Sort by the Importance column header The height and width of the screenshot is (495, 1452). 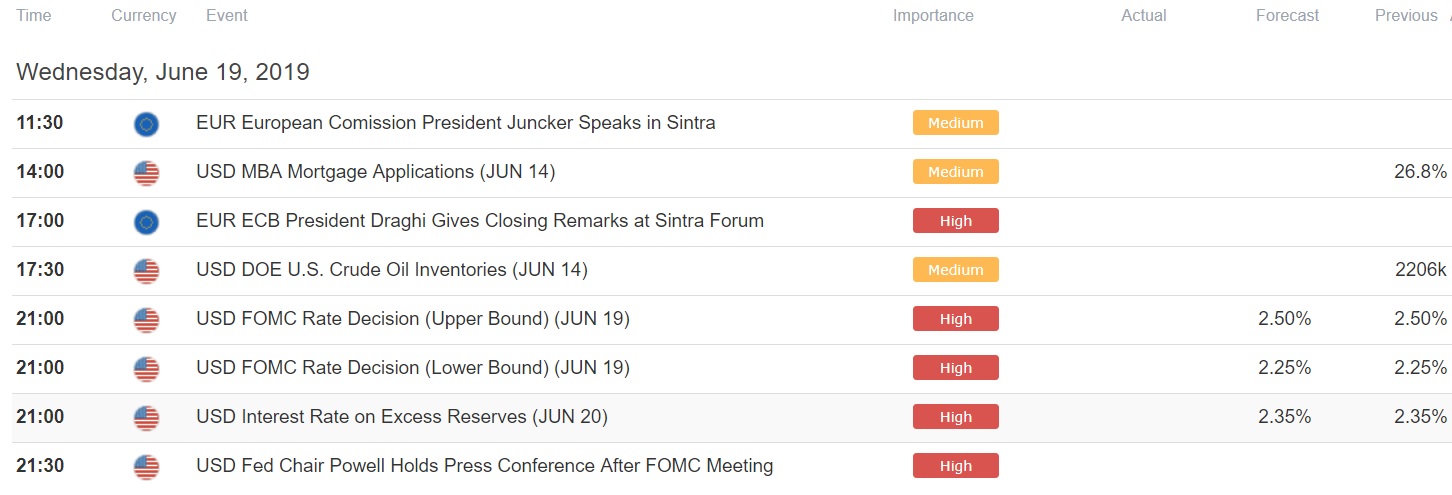click(x=933, y=16)
